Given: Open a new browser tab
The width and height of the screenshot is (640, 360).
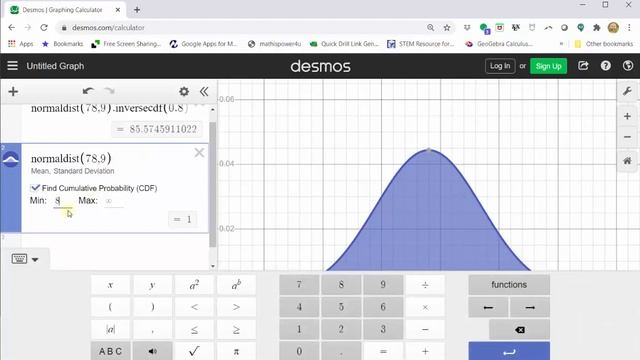Looking at the screenshot, I should (x=137, y=9).
